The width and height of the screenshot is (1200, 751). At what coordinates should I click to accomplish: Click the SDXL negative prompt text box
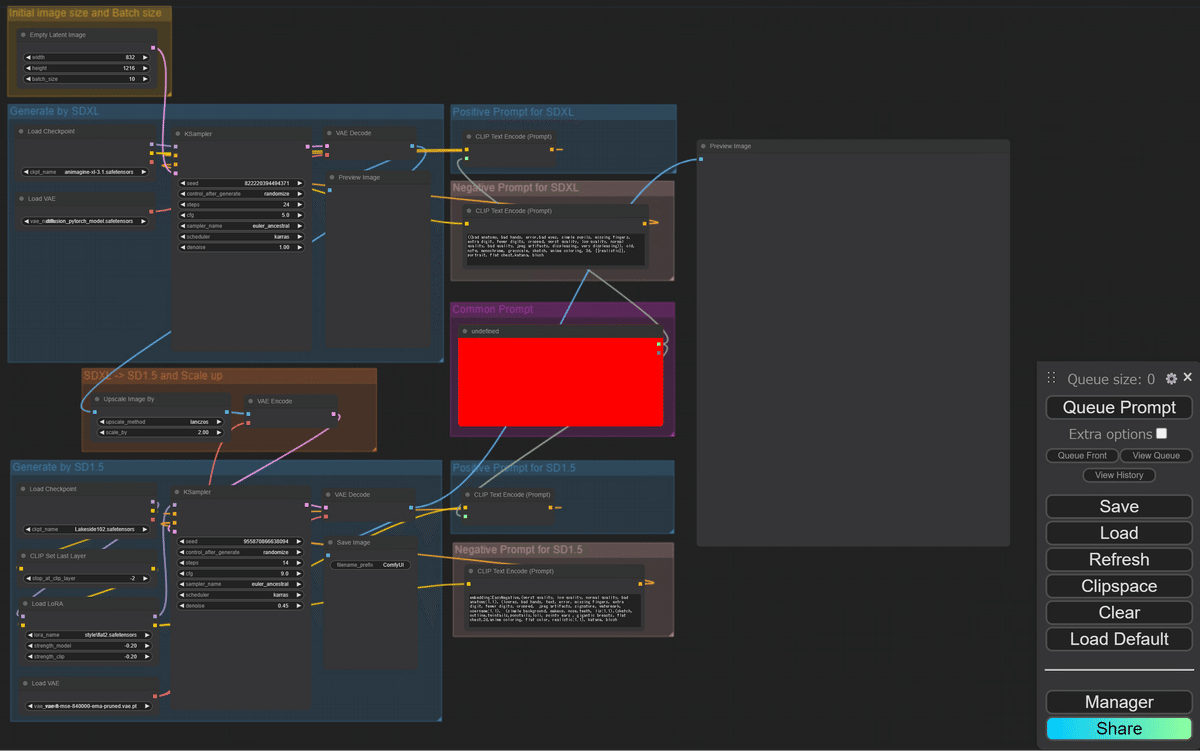(555, 248)
